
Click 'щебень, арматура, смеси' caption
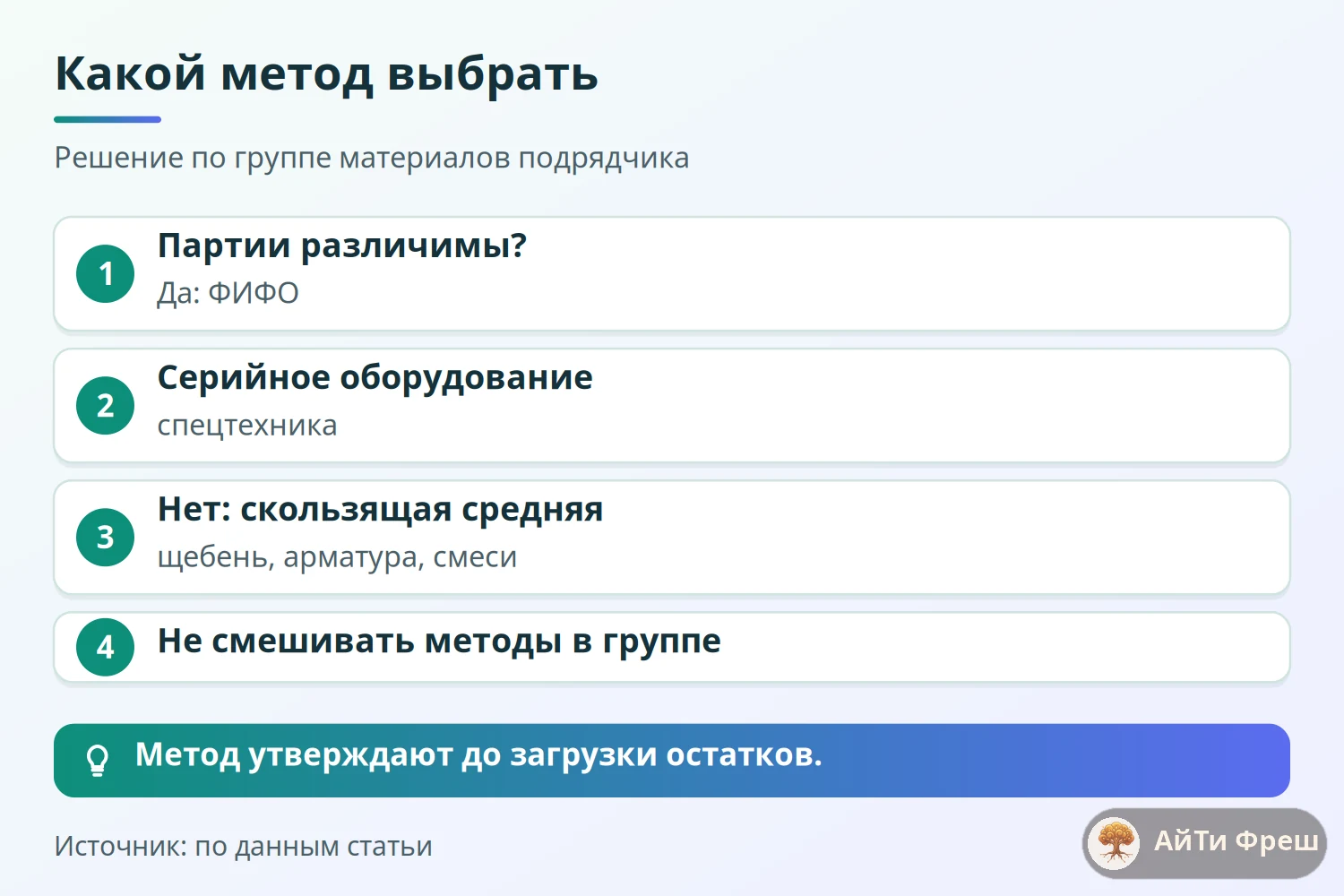click(x=338, y=557)
